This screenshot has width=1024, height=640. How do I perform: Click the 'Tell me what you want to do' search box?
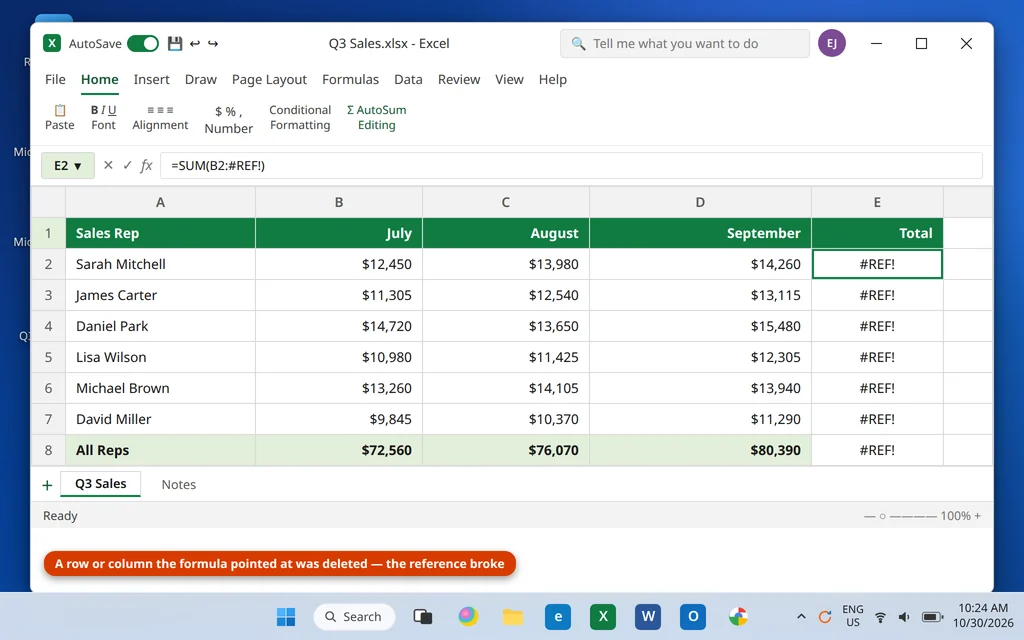(684, 44)
